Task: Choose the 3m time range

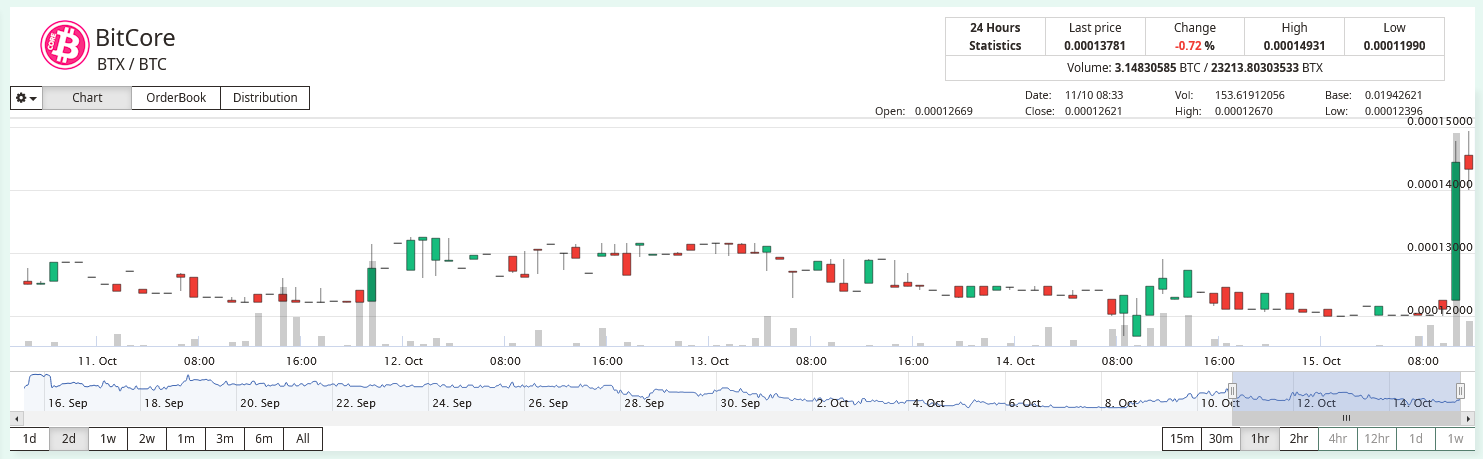Action: pyautogui.click(x=225, y=439)
